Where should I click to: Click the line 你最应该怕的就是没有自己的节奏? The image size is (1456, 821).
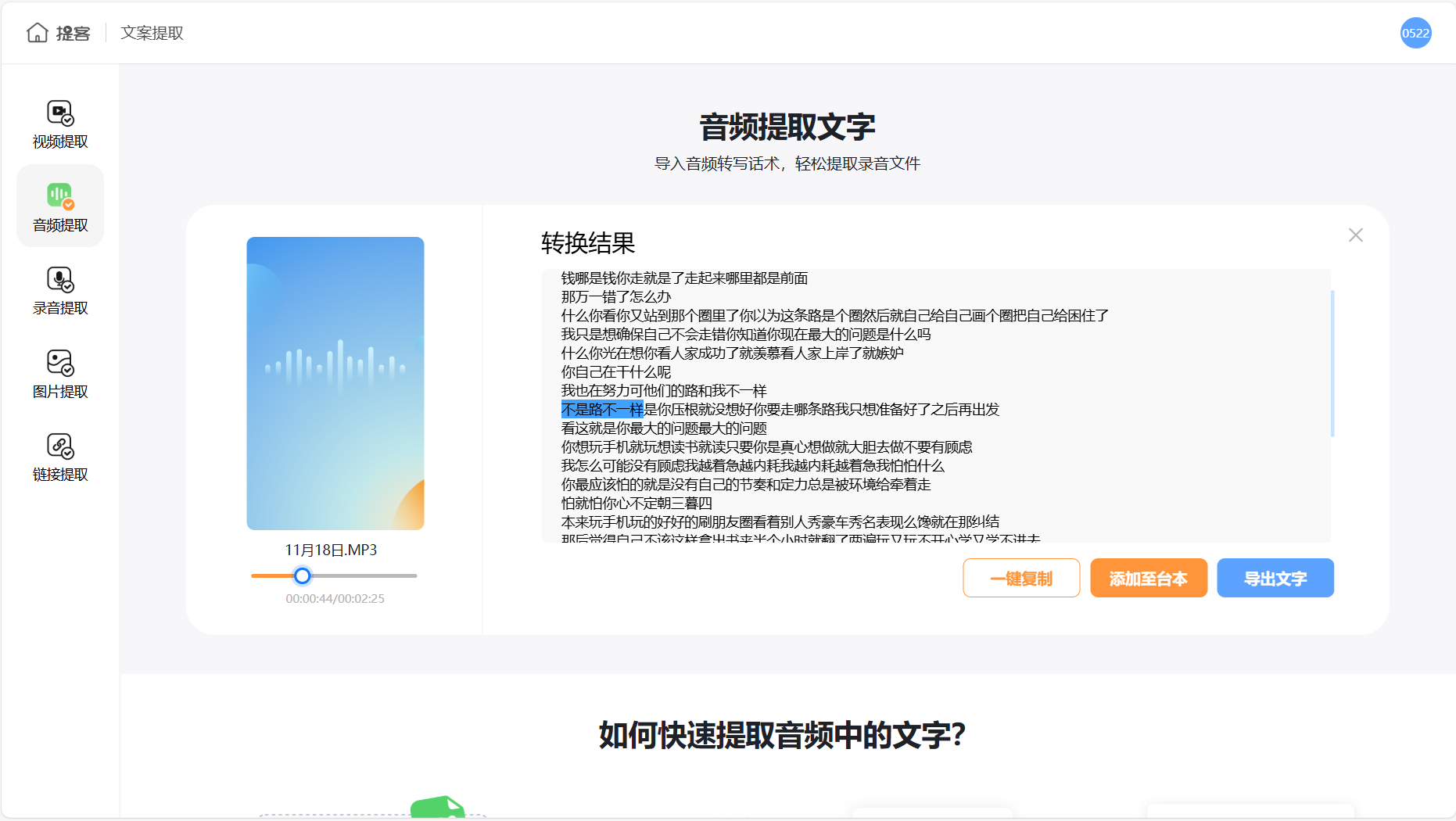tap(746, 484)
